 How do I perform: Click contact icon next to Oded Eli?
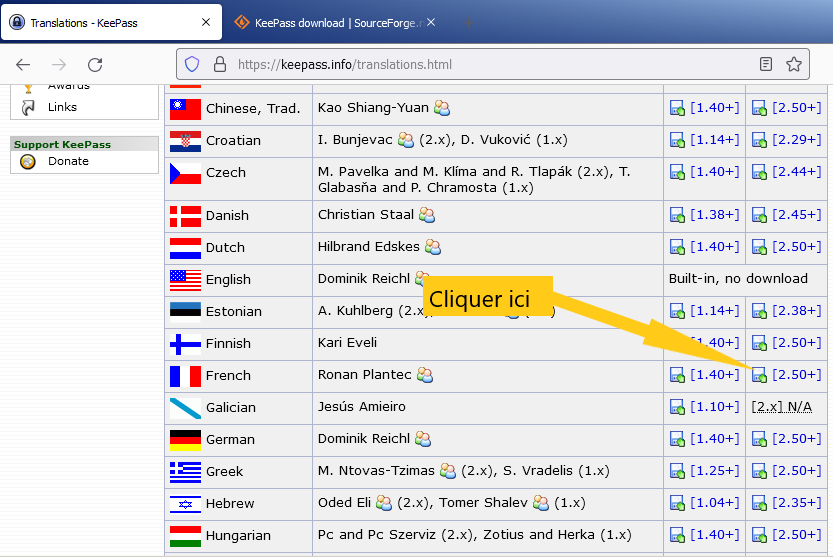pos(384,503)
